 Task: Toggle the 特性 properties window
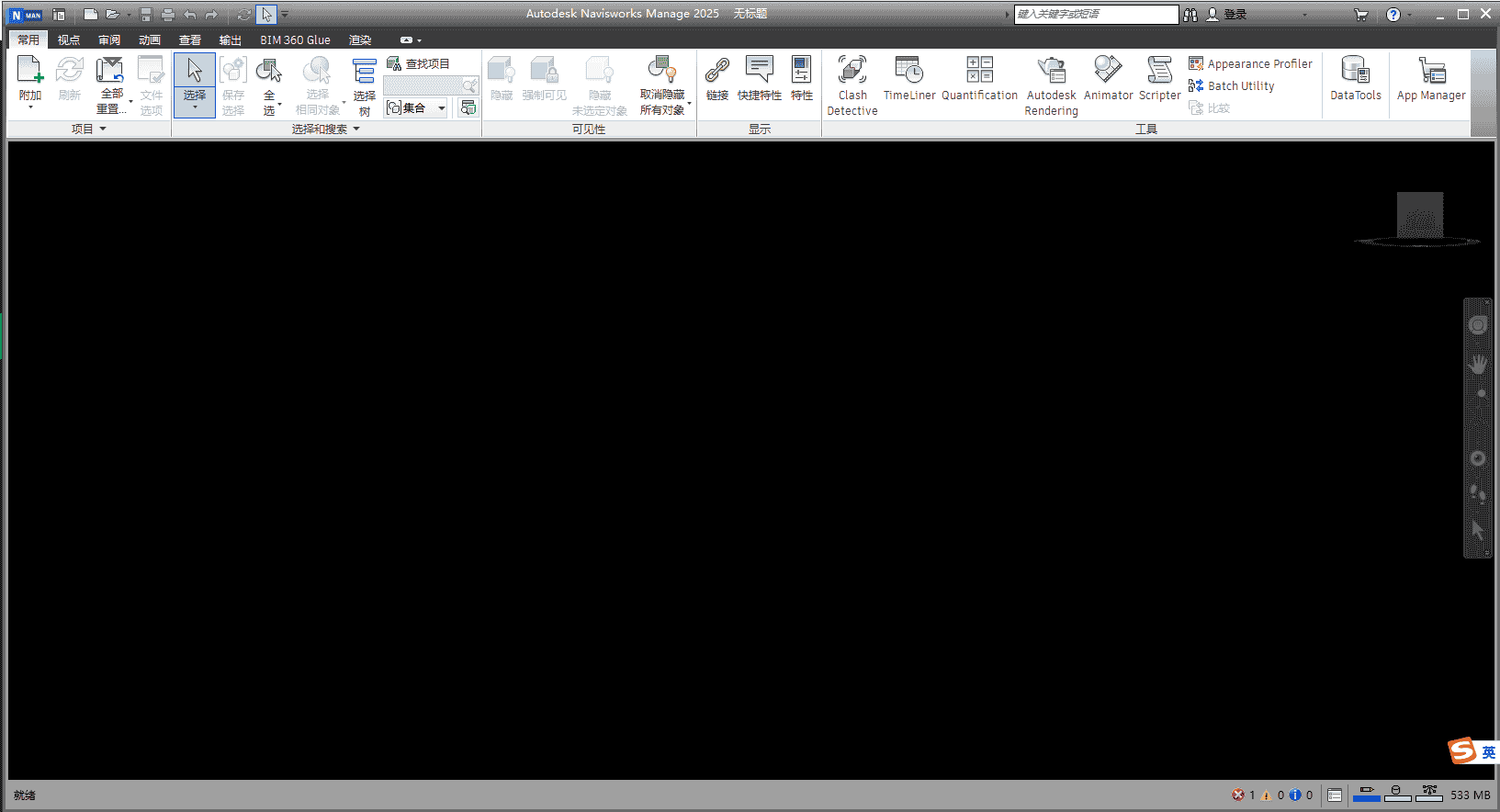[x=801, y=79]
